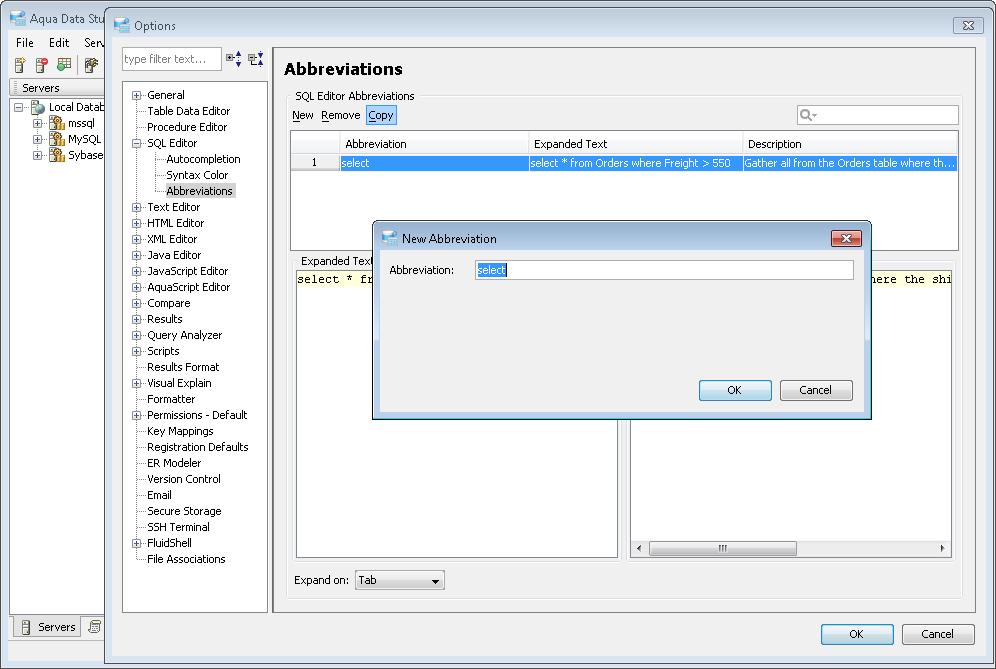
Task: Expand the mssql server node
Action: pos(37,123)
